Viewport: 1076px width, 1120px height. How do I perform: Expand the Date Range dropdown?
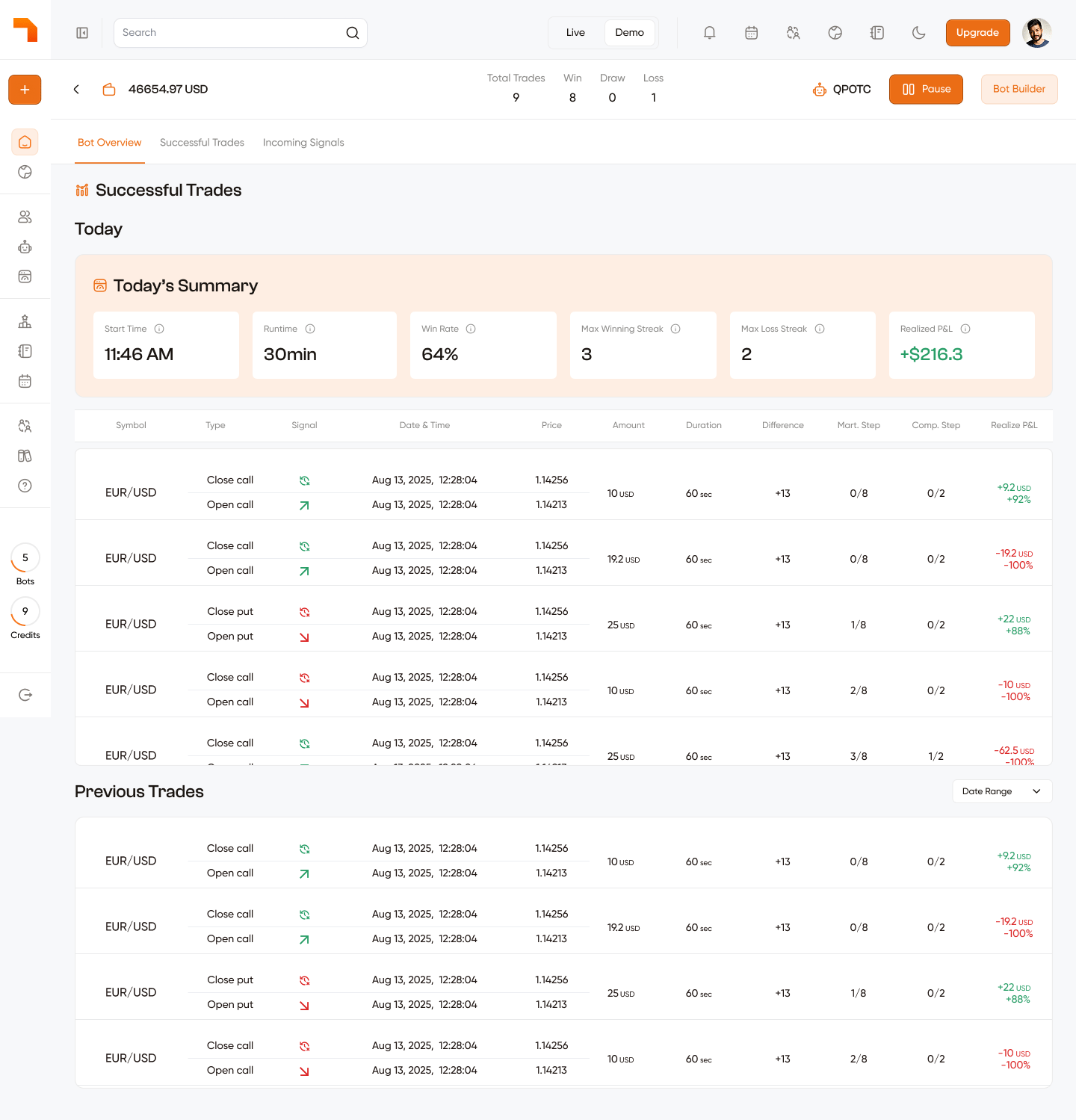[x=1002, y=791]
